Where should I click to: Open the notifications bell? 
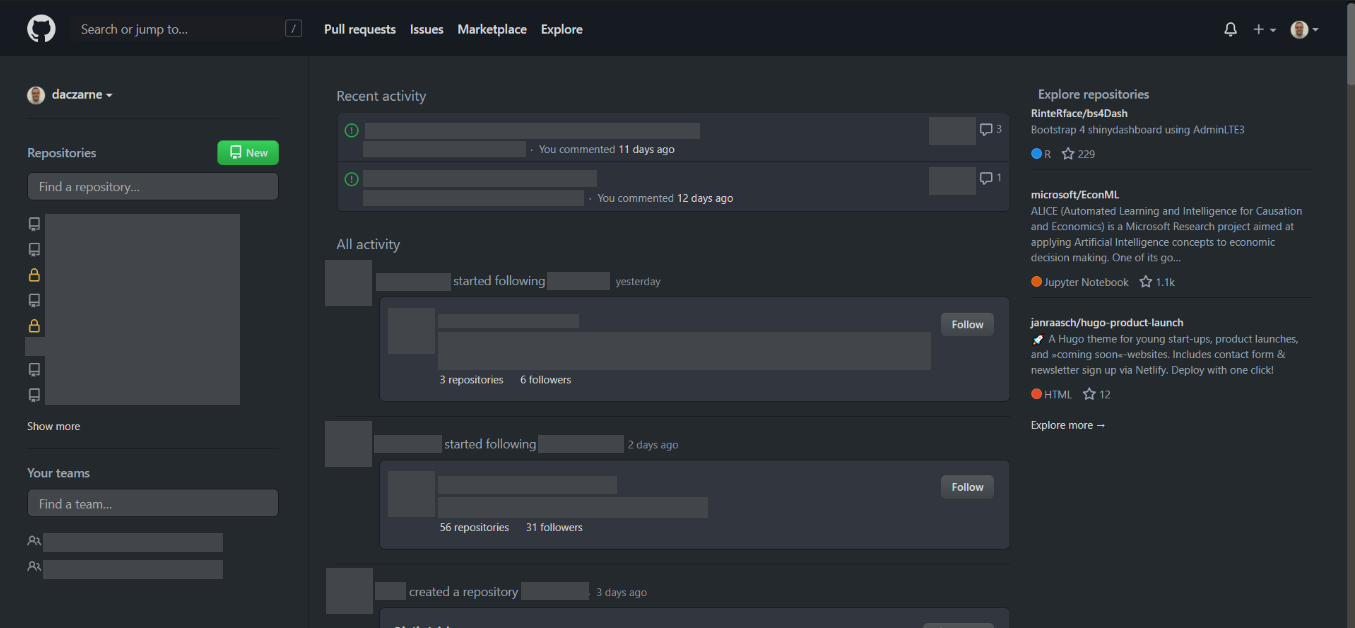[x=1230, y=30]
